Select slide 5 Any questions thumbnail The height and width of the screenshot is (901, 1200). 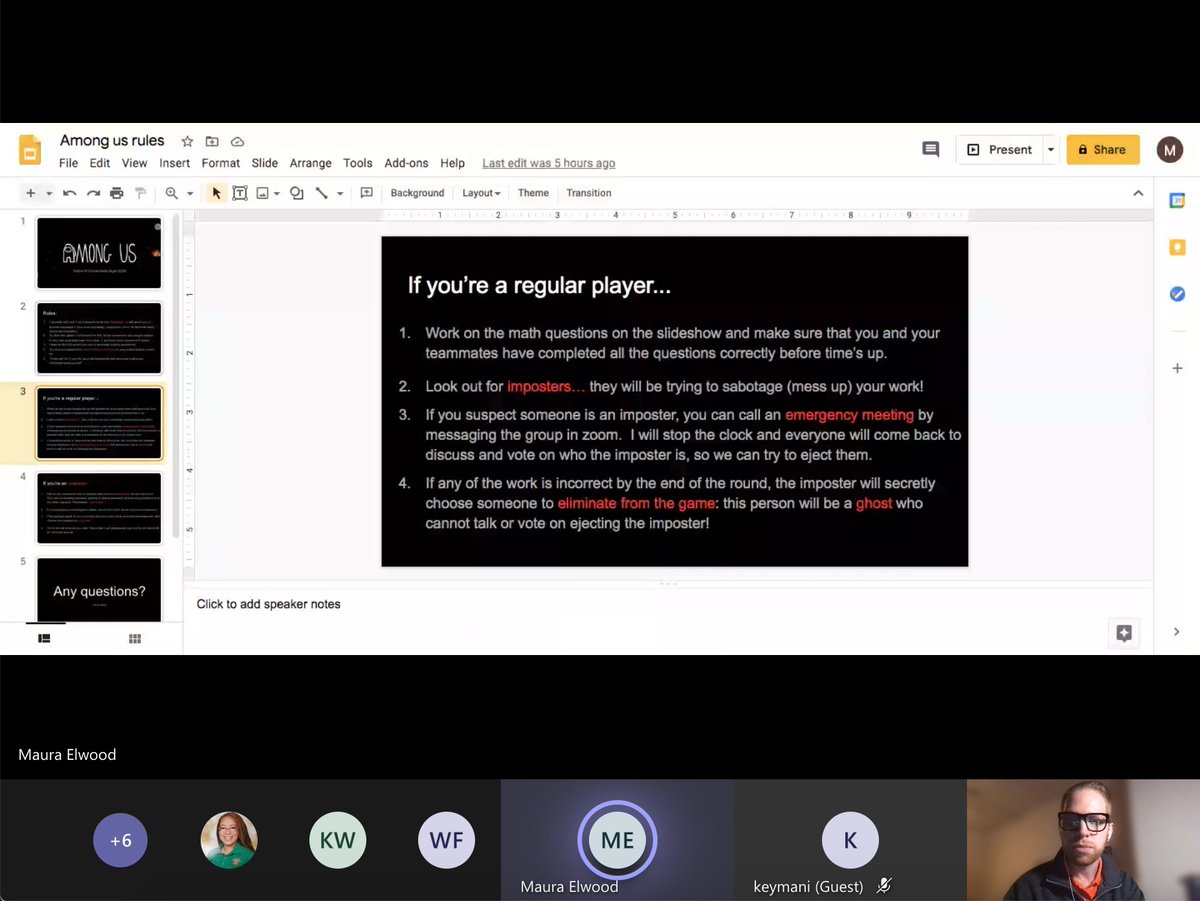click(x=99, y=590)
